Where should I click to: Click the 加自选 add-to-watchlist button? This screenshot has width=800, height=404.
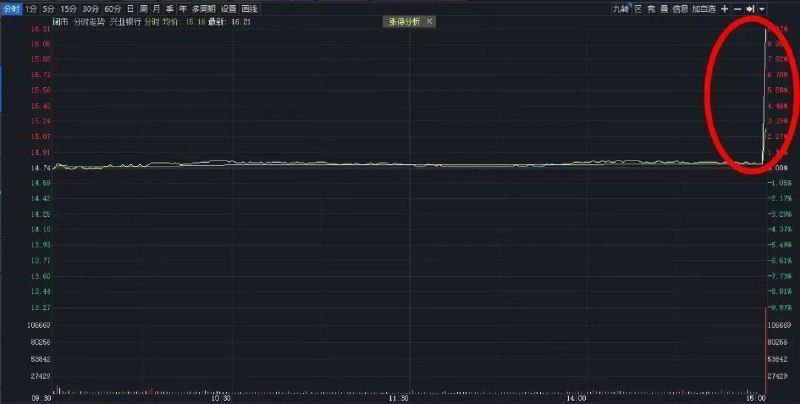[x=703, y=8]
